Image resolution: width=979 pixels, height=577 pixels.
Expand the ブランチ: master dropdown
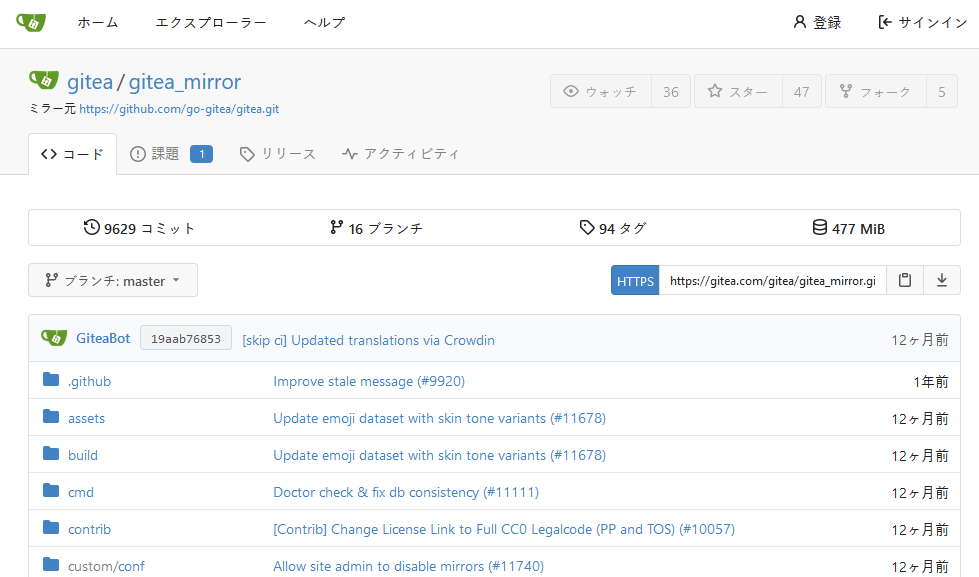pyautogui.click(x=113, y=281)
